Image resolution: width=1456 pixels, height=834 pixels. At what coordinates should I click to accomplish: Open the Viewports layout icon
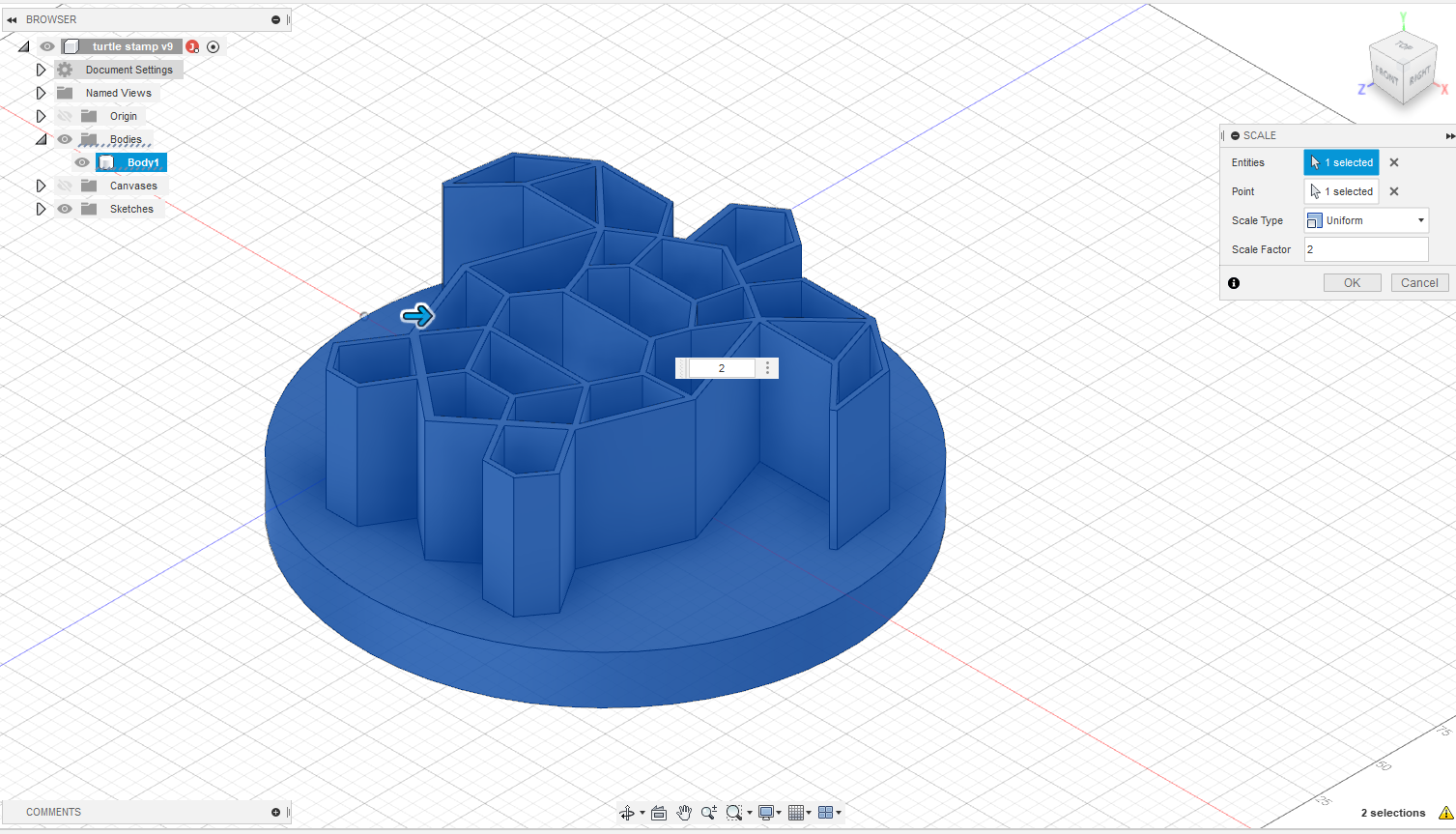(825, 813)
